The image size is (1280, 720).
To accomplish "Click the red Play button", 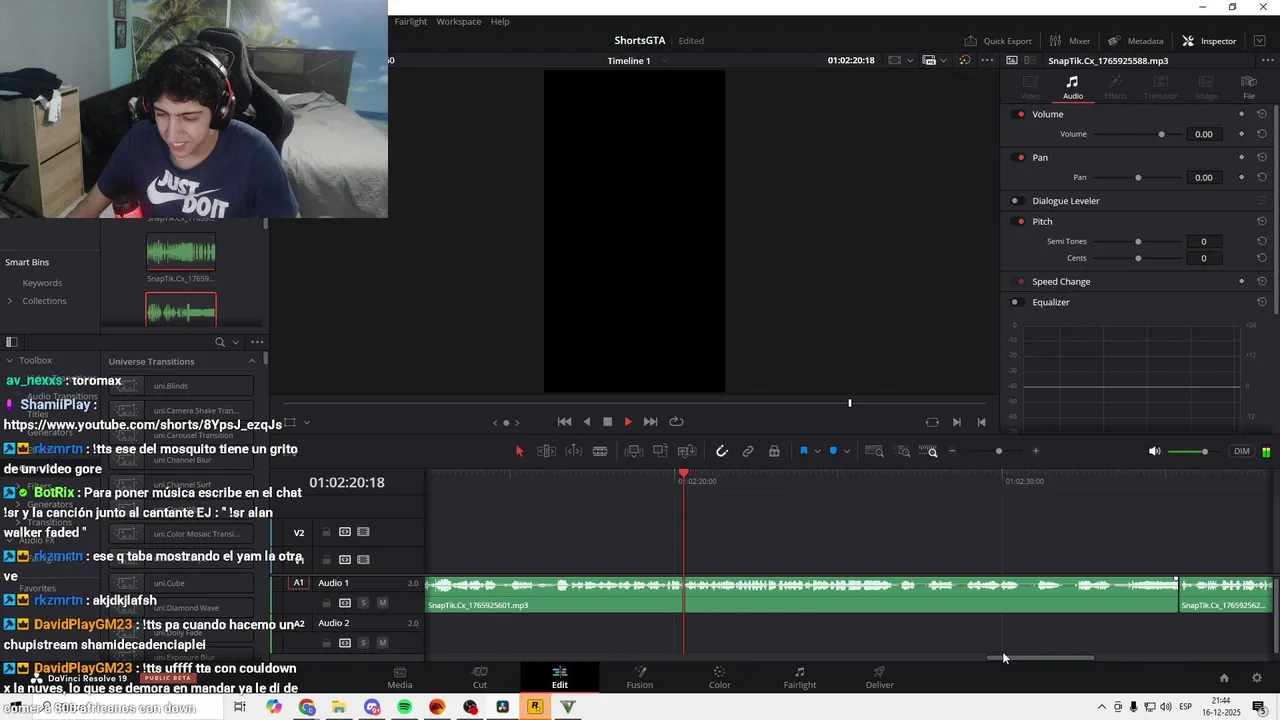I will [628, 422].
